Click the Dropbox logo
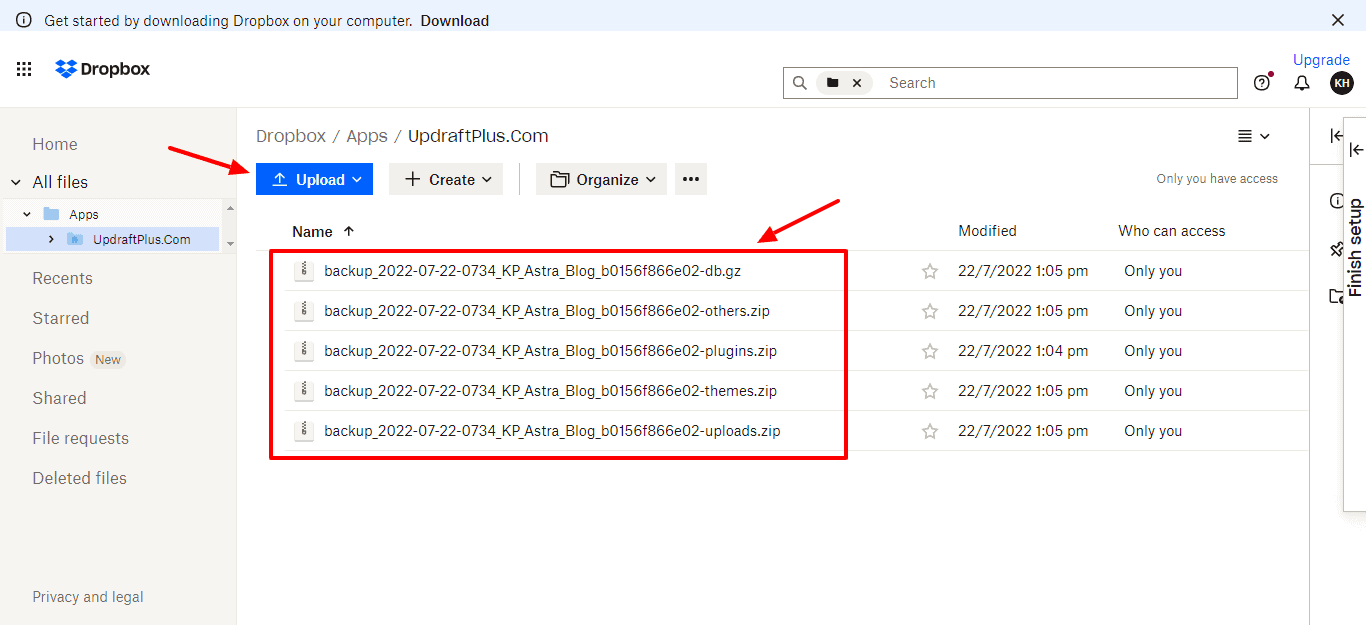This screenshot has width=1366, height=625. coord(103,69)
